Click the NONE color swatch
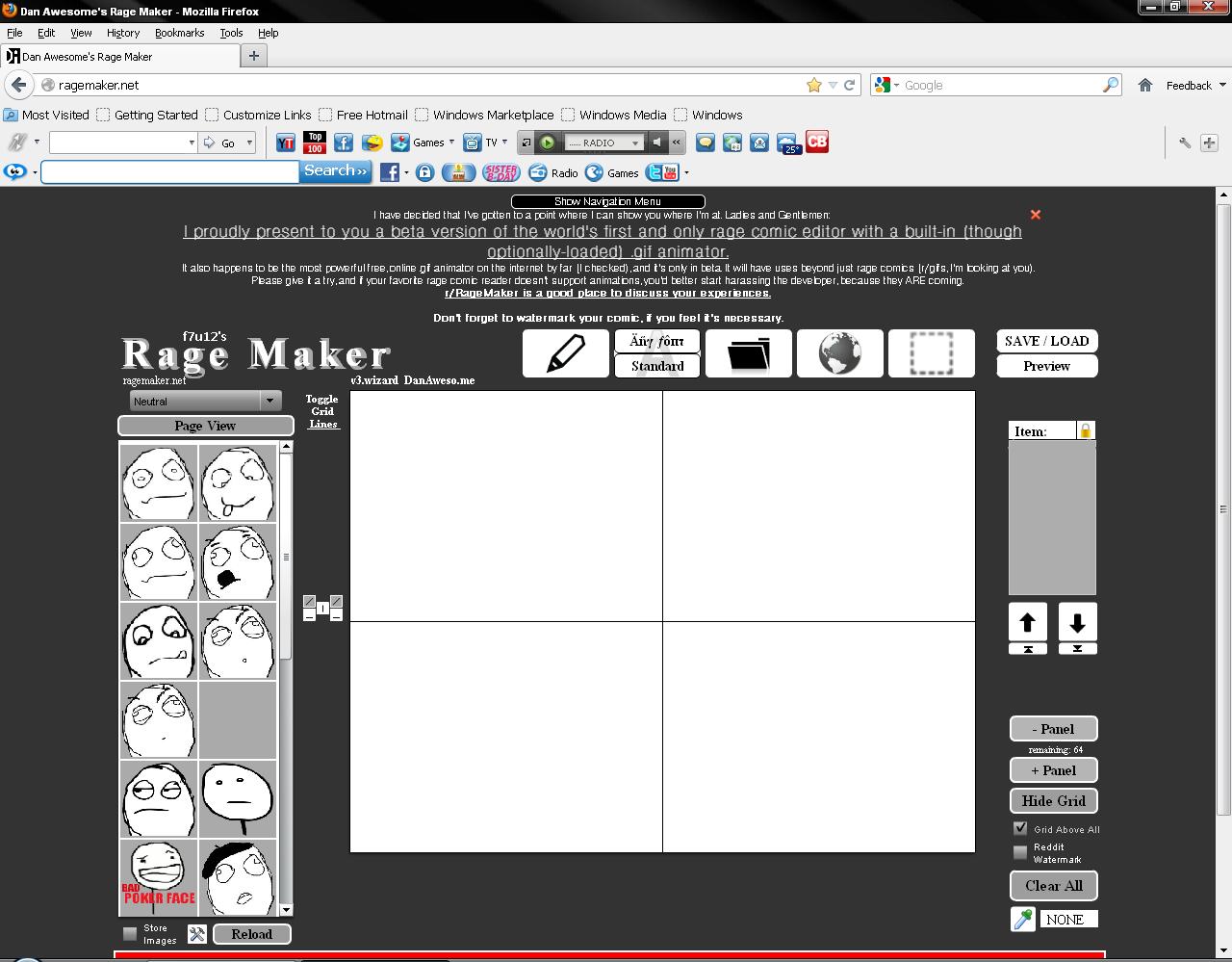The width and height of the screenshot is (1232, 962). [1066, 920]
